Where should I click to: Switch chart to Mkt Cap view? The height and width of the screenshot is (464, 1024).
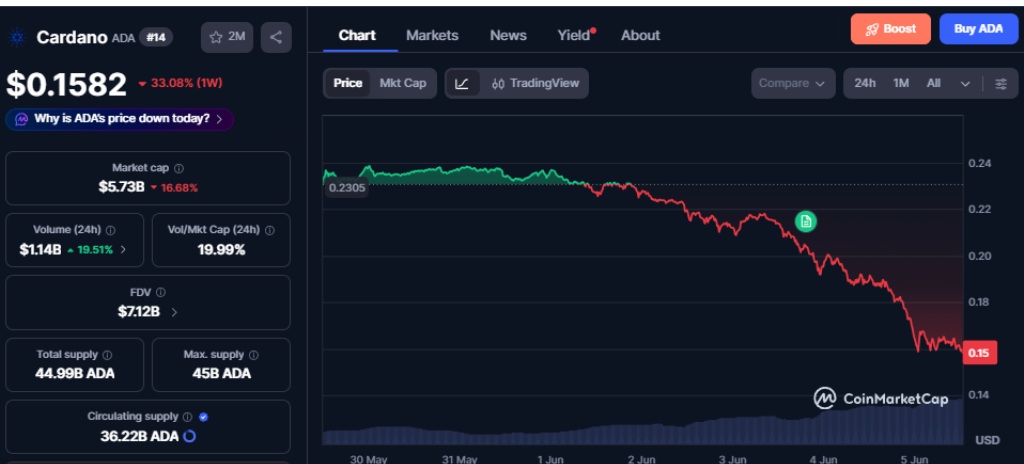(403, 83)
